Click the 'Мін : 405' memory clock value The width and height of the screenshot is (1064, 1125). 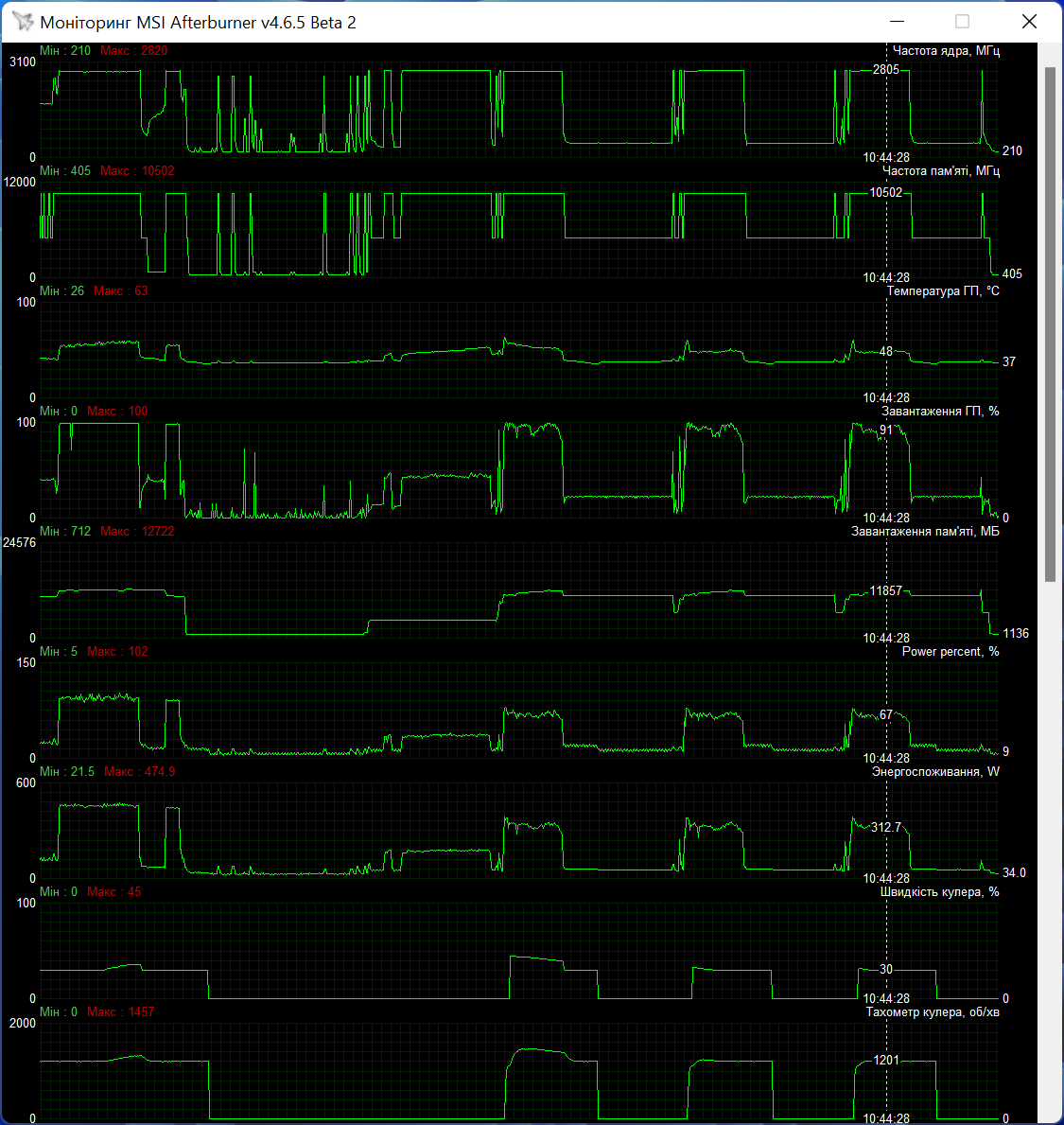coord(65,170)
